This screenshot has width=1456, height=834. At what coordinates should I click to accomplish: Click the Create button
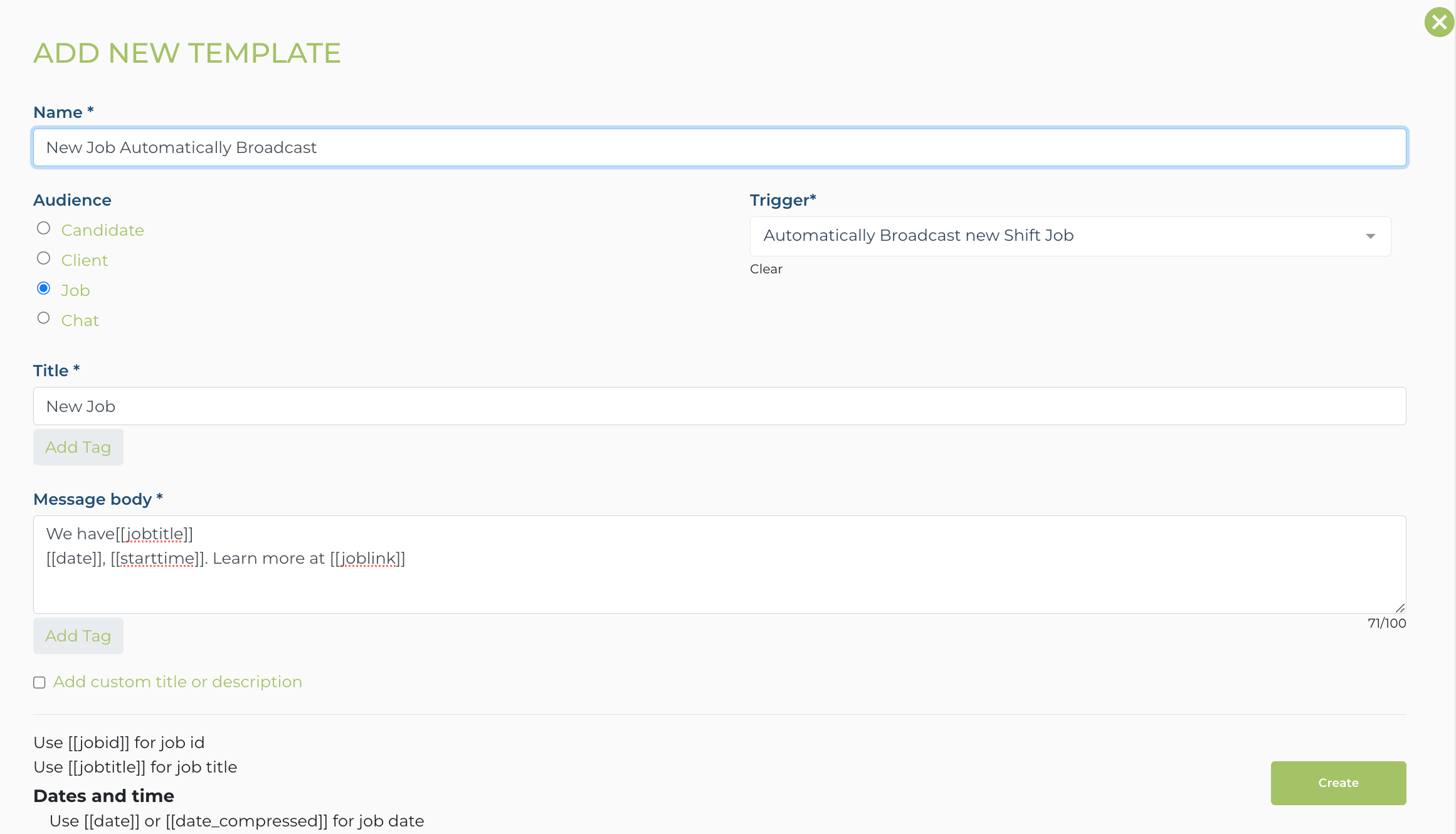(x=1338, y=783)
